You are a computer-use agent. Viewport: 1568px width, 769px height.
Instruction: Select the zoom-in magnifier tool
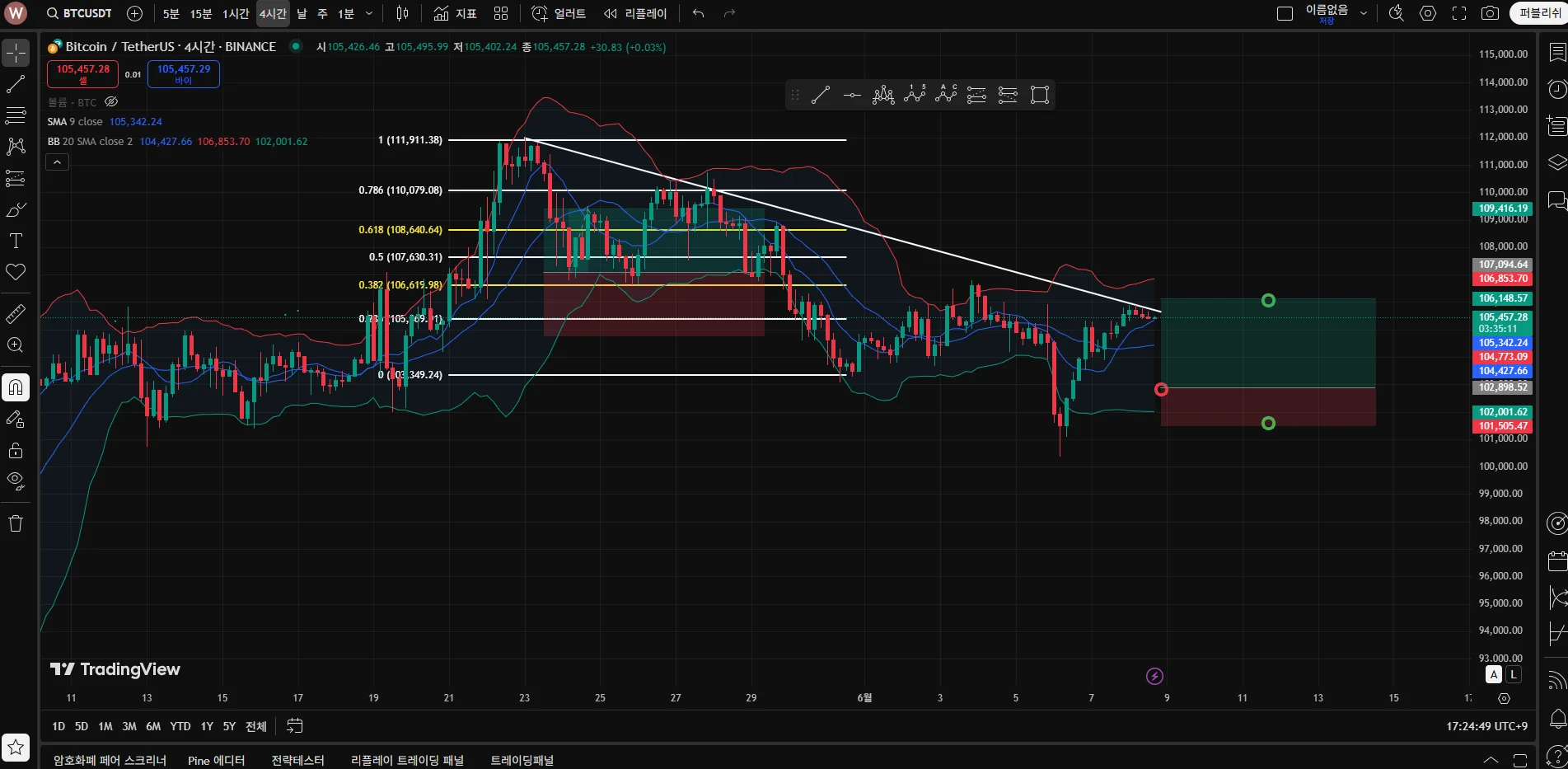pos(16,345)
